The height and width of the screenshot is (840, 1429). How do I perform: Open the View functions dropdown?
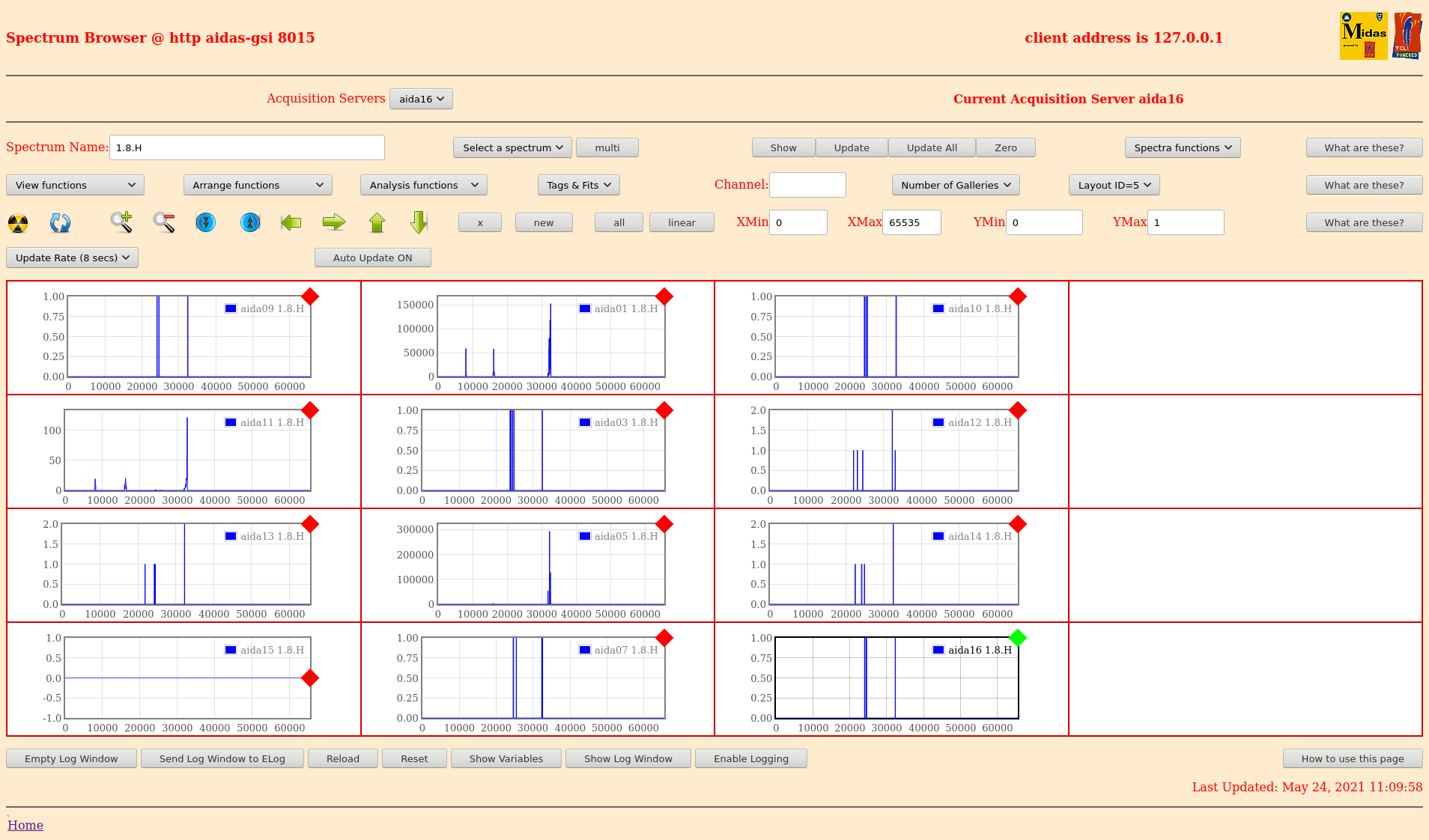tap(75, 185)
